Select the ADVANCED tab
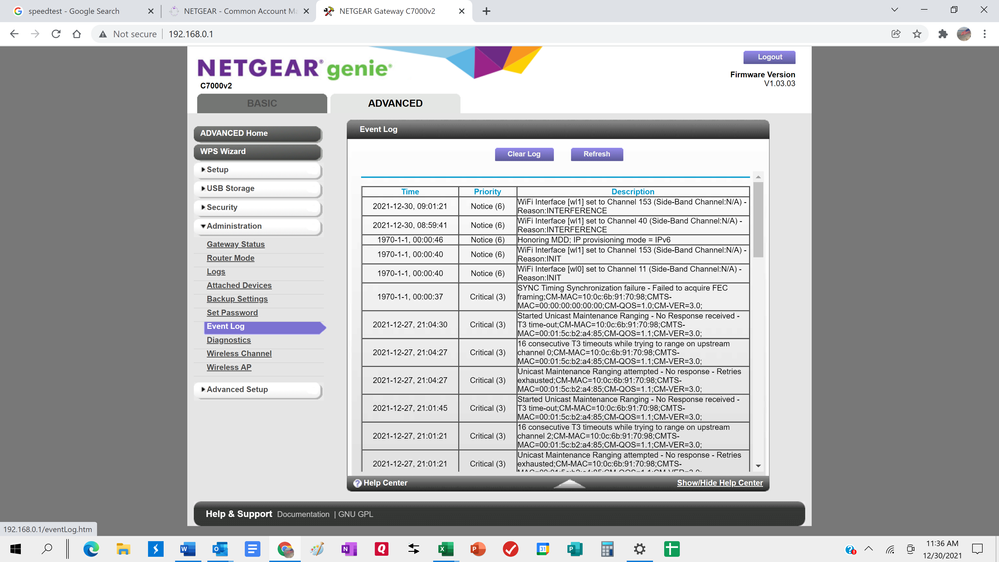Viewport: 999px width, 562px height. (395, 103)
